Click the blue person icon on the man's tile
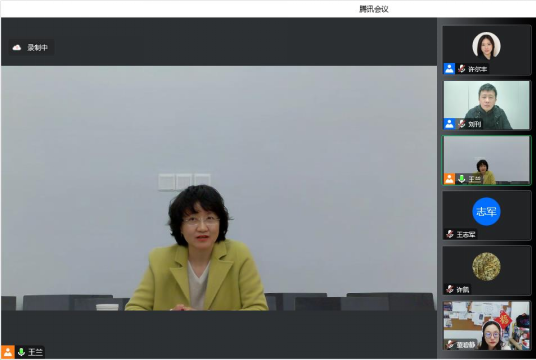The image size is (536, 360). click(449, 123)
